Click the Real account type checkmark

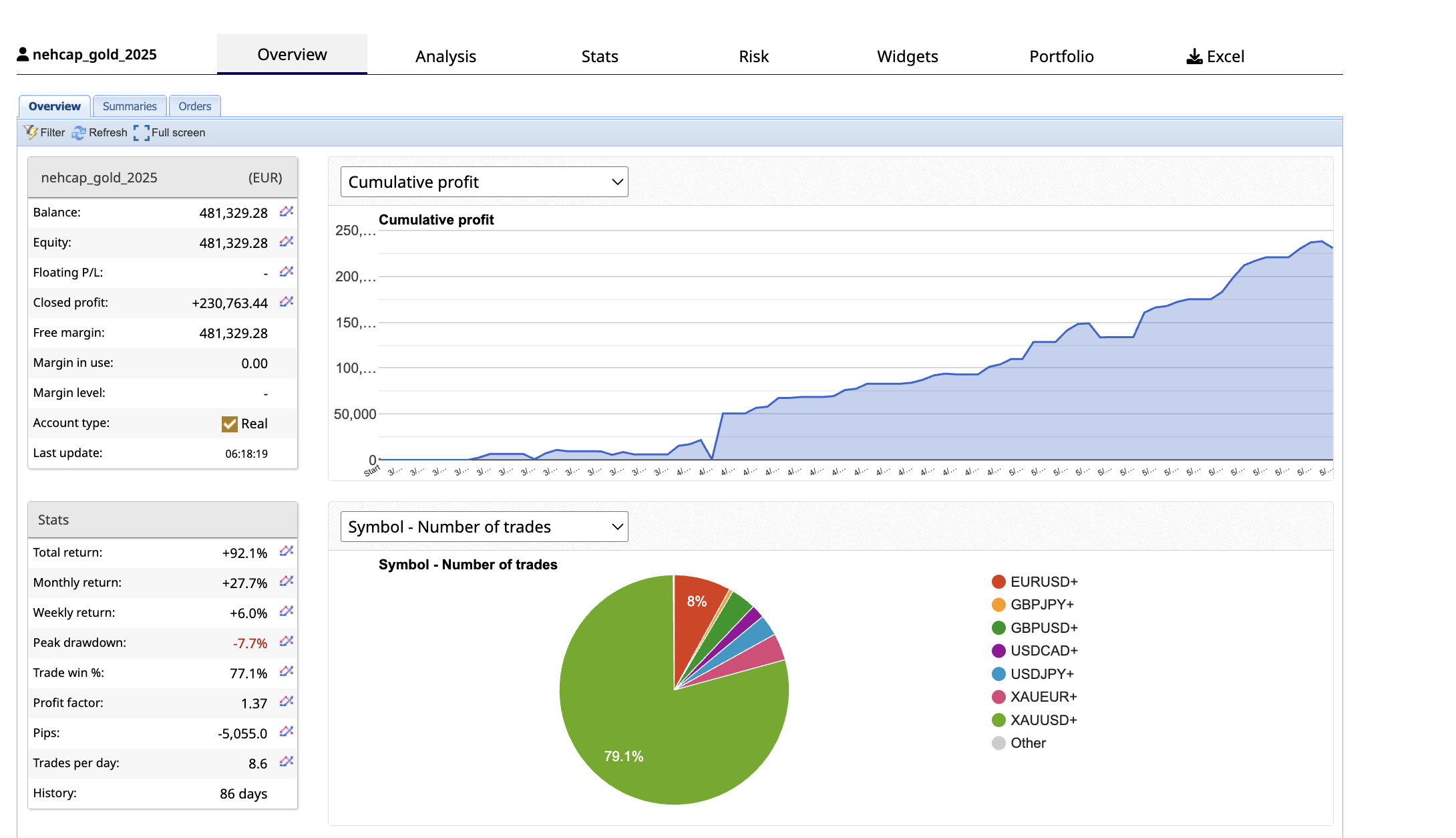click(x=230, y=424)
